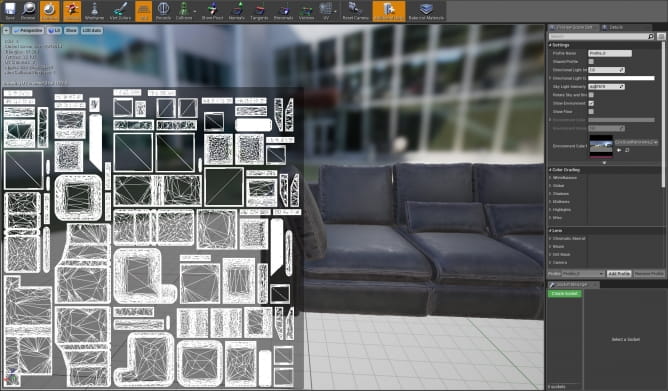Click the Sky Light Intensity value field
The width and height of the screenshot is (668, 391).
coord(606,86)
